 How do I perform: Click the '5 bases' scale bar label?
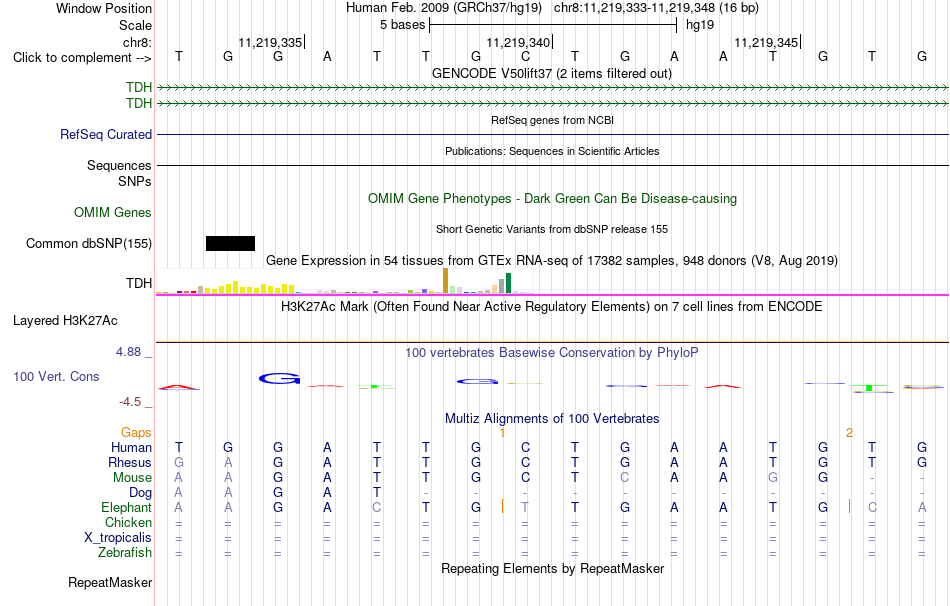[402, 25]
